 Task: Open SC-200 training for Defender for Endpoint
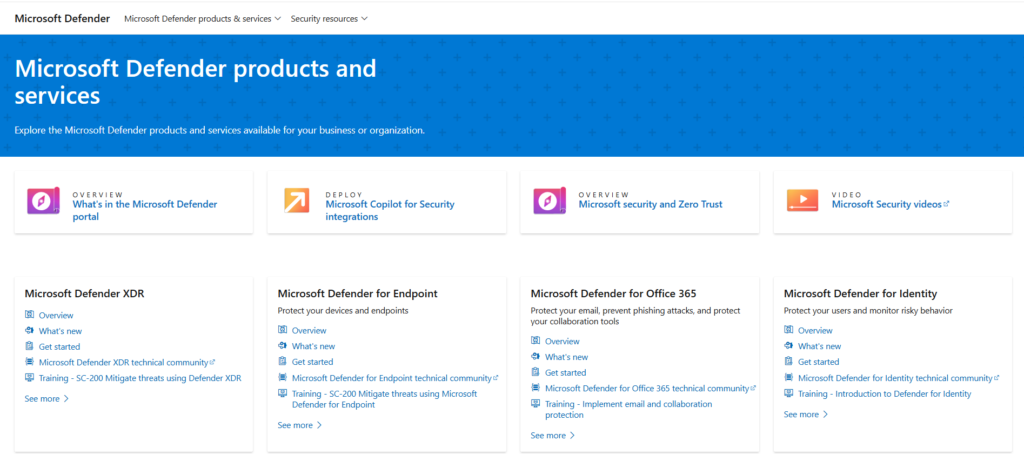(x=385, y=399)
